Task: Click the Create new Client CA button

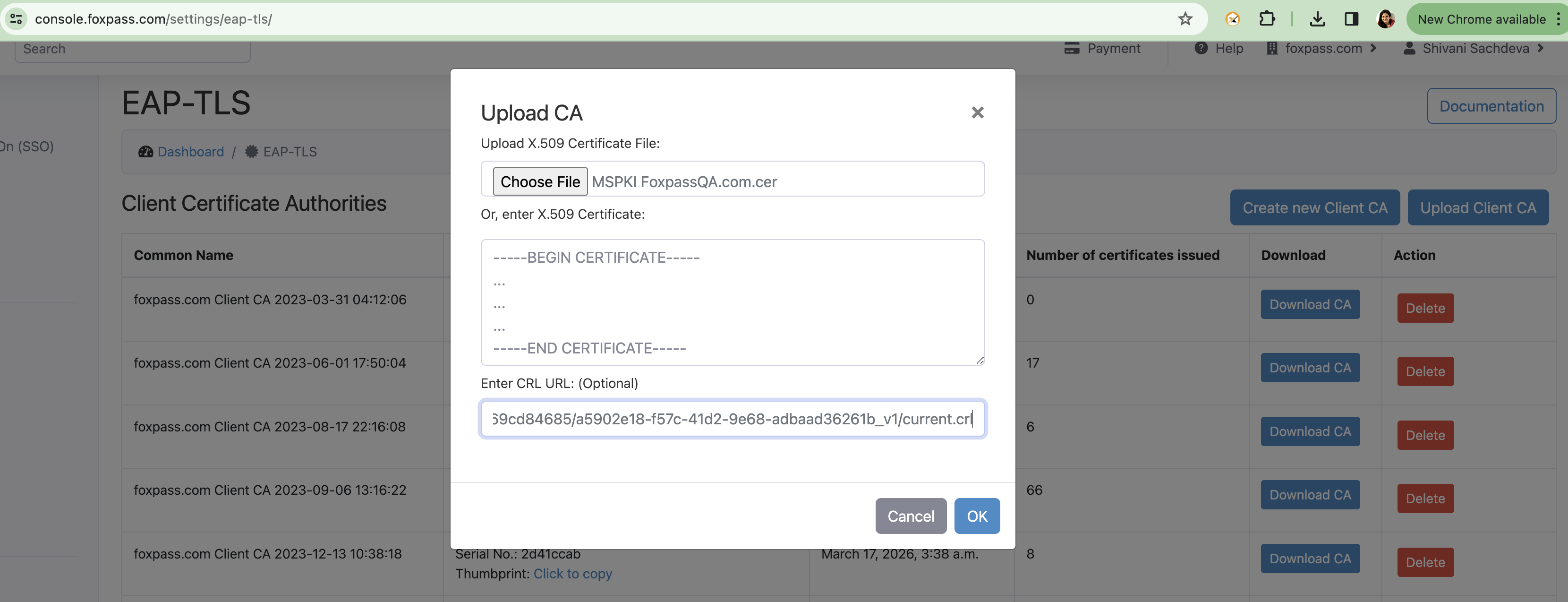Action: click(1315, 207)
